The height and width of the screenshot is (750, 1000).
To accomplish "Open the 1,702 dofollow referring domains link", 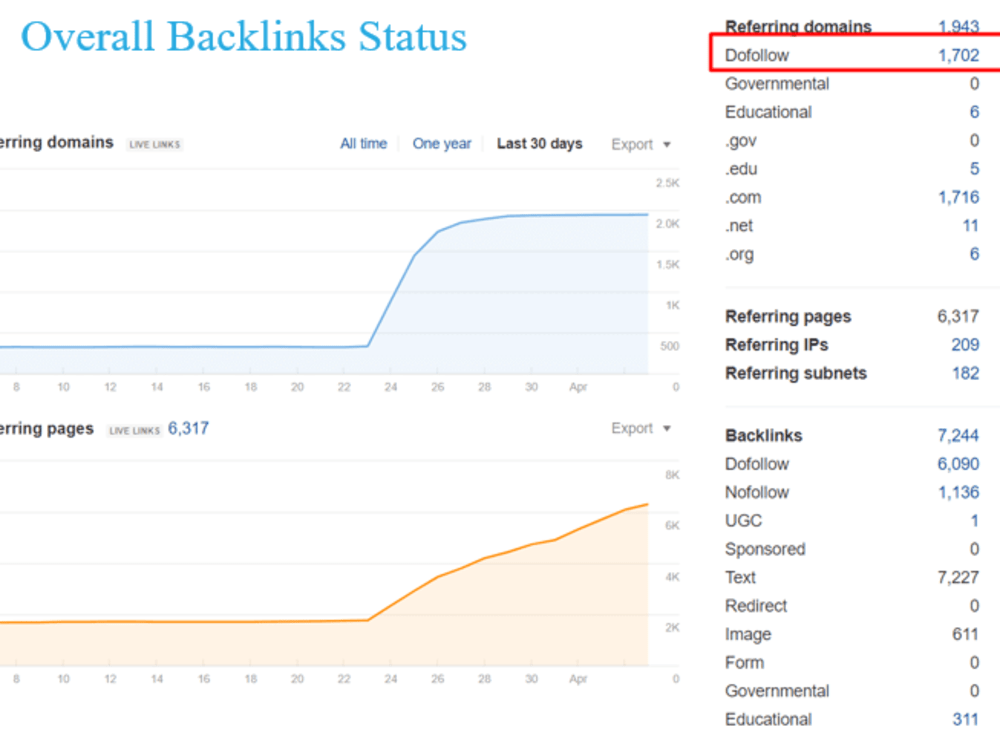I will point(959,55).
